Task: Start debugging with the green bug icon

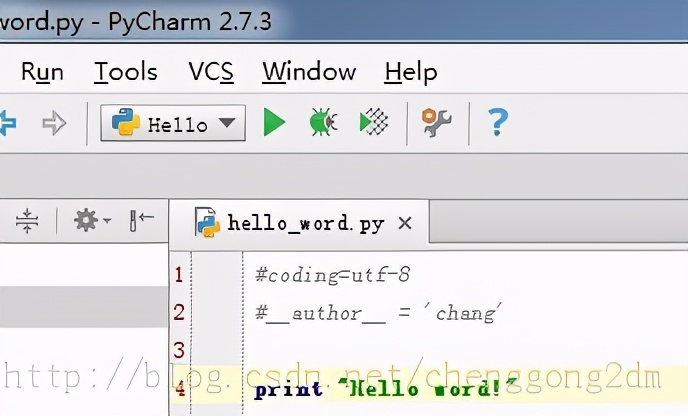Action: (323, 122)
